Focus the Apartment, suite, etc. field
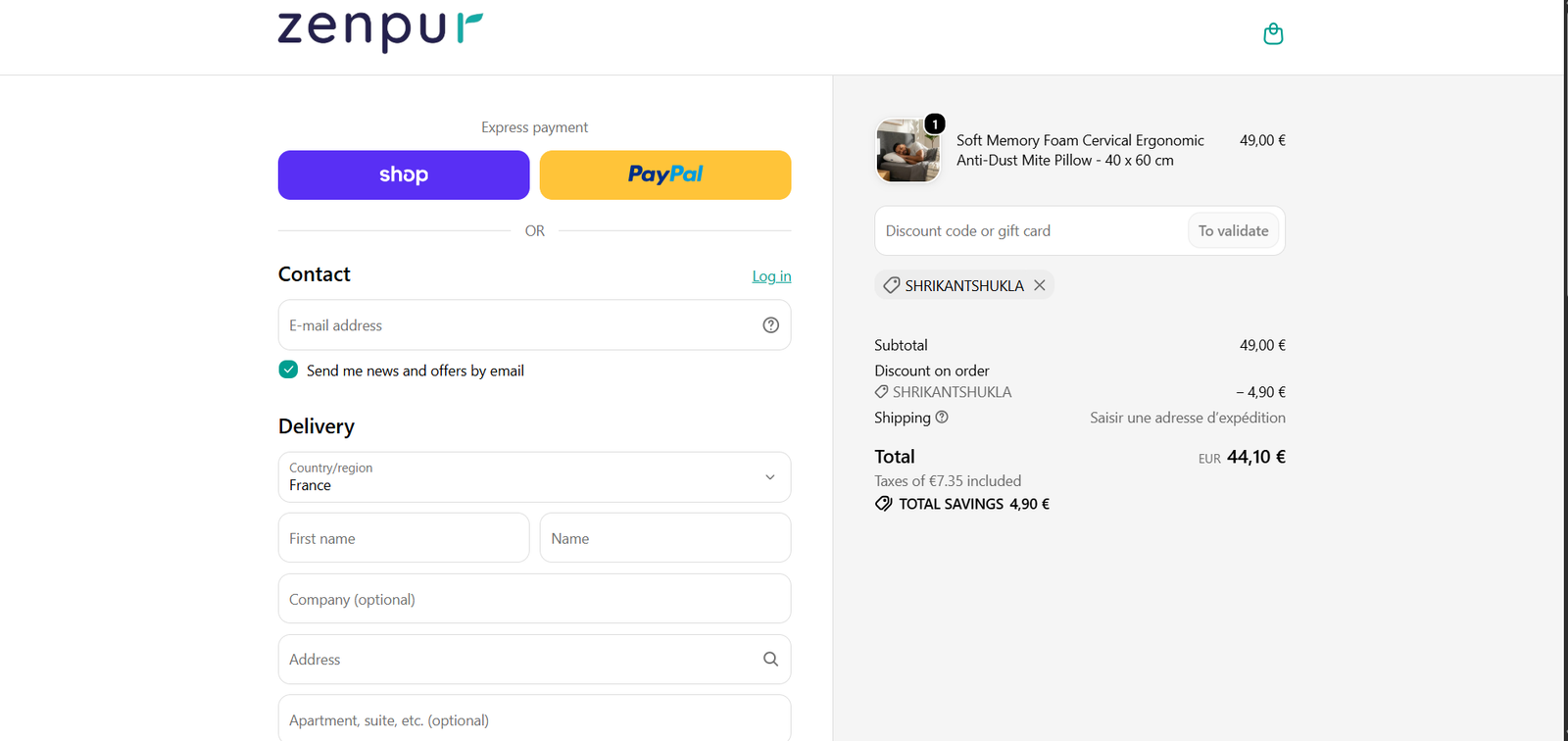The height and width of the screenshot is (741, 1568). pyautogui.click(x=534, y=718)
